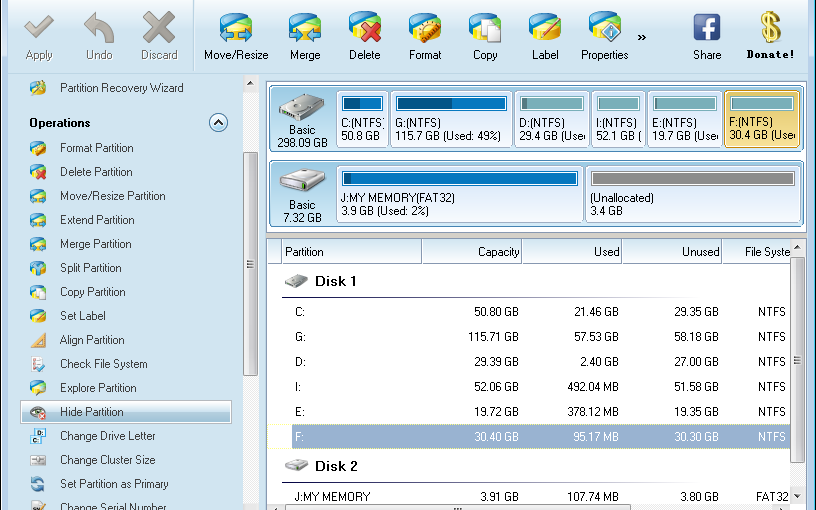Screen dimensions: 816x510
Task: Select the Unallocated 3.4 GB block
Action: (x=693, y=194)
